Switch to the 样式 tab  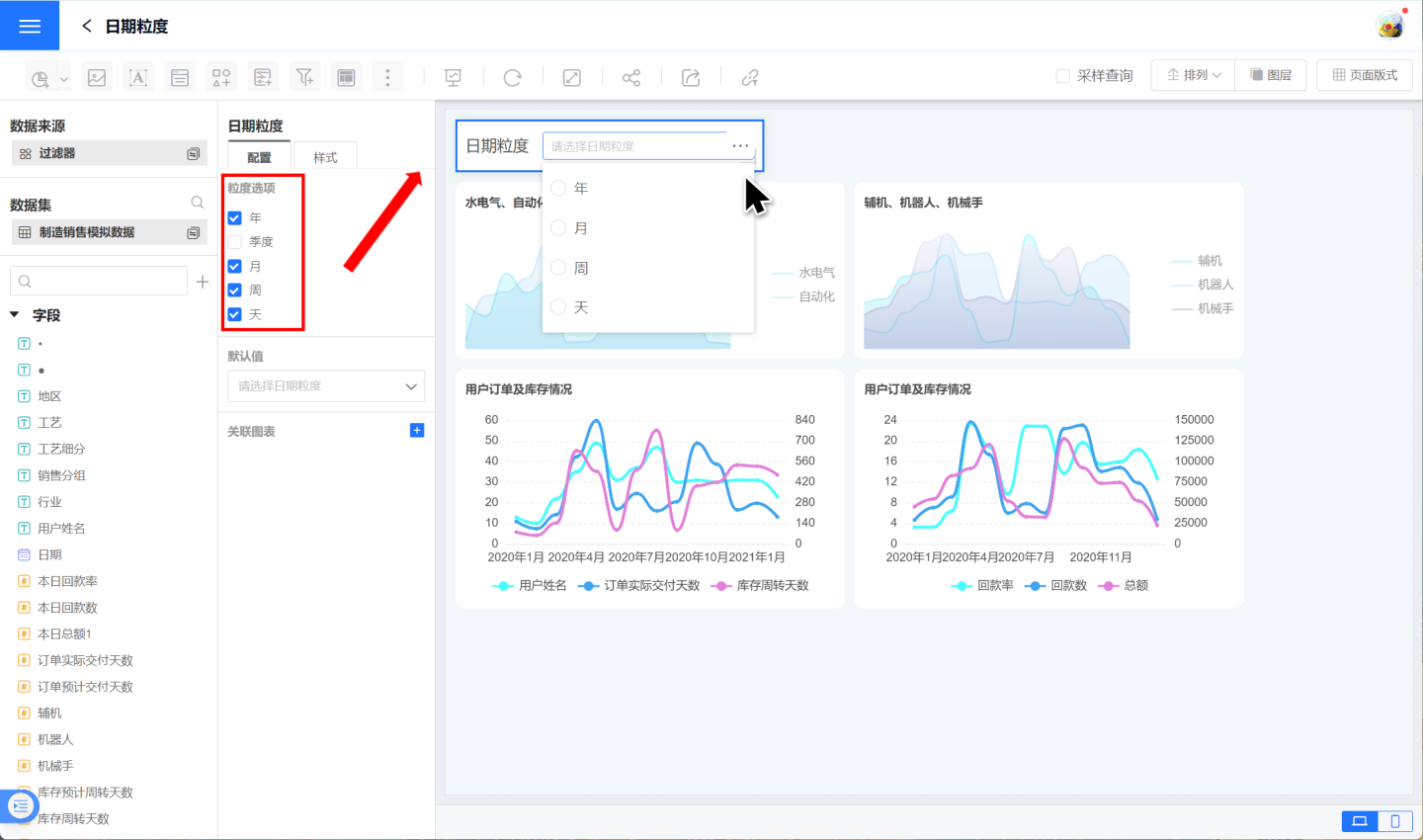point(325,157)
